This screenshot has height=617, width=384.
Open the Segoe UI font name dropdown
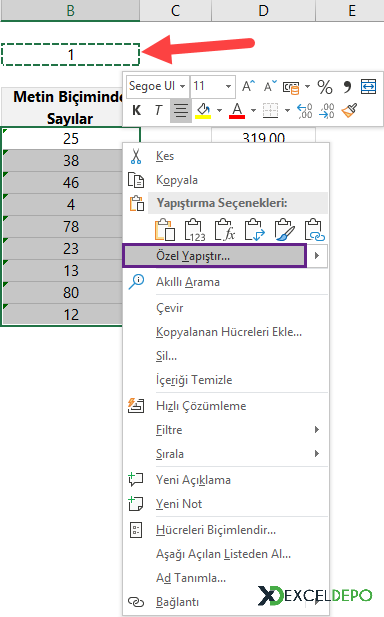click(x=183, y=87)
